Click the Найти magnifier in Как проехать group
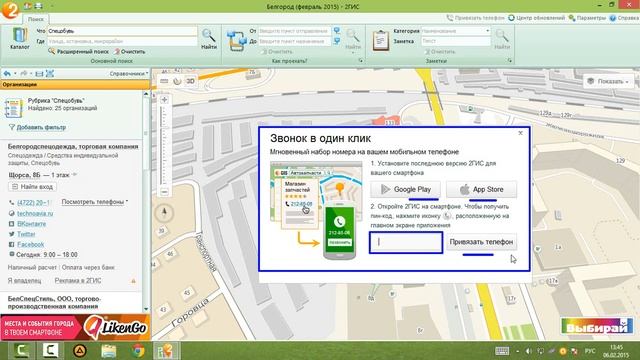The height and width of the screenshot is (360, 640). point(353,39)
